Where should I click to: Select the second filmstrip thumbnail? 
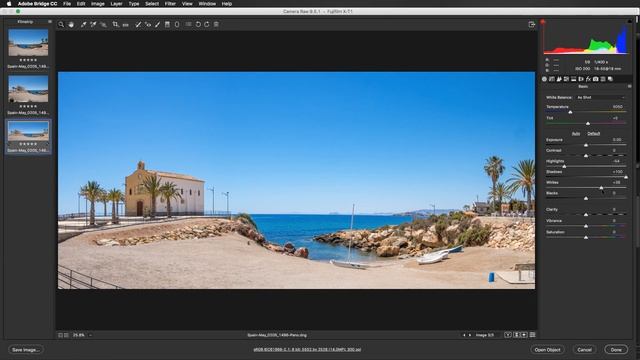[28, 89]
